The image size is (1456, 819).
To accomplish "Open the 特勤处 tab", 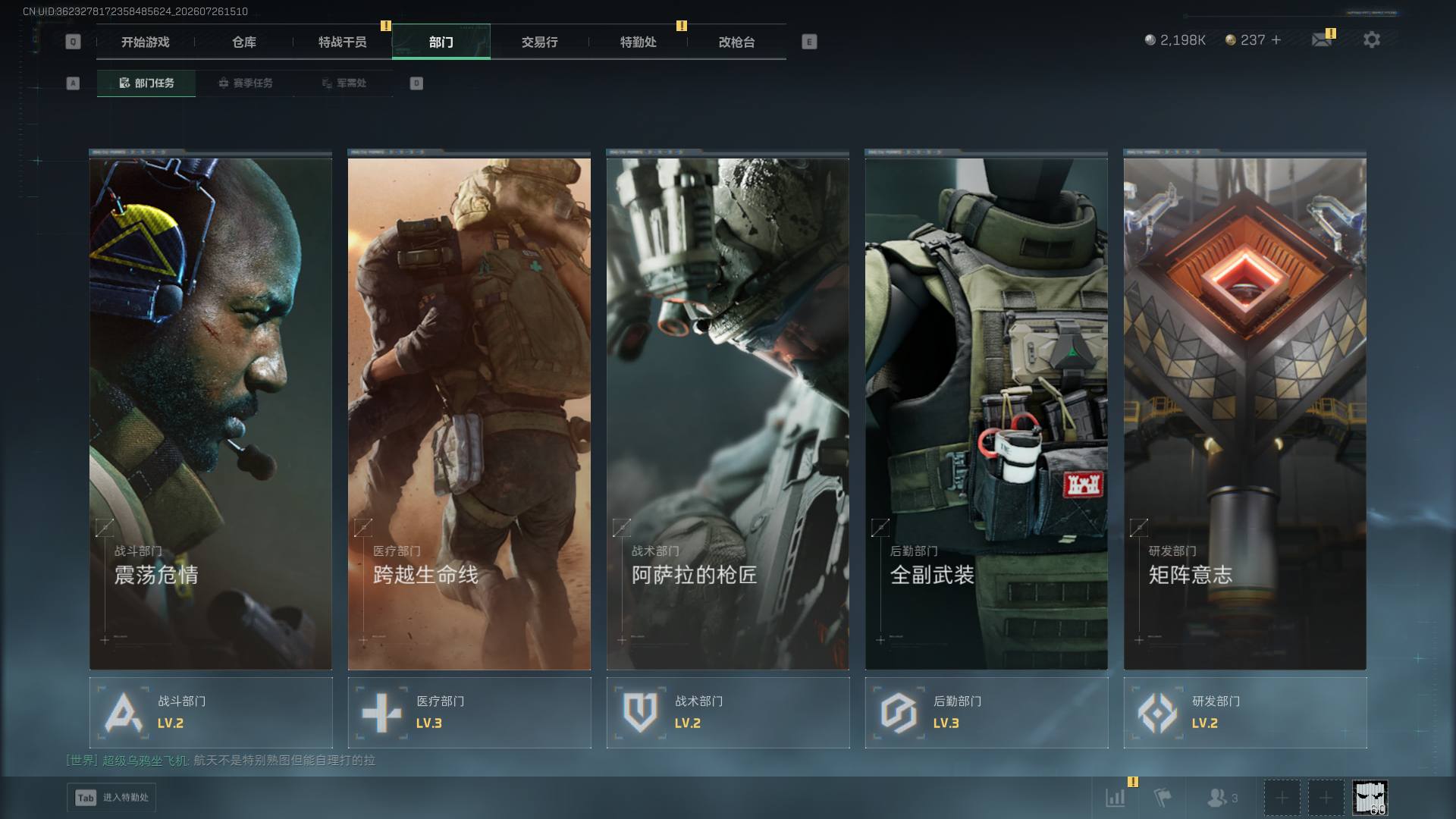I will coord(639,42).
